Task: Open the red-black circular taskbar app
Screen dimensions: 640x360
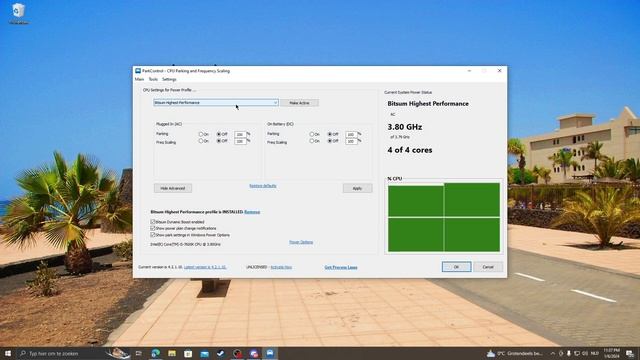Action: click(x=238, y=353)
